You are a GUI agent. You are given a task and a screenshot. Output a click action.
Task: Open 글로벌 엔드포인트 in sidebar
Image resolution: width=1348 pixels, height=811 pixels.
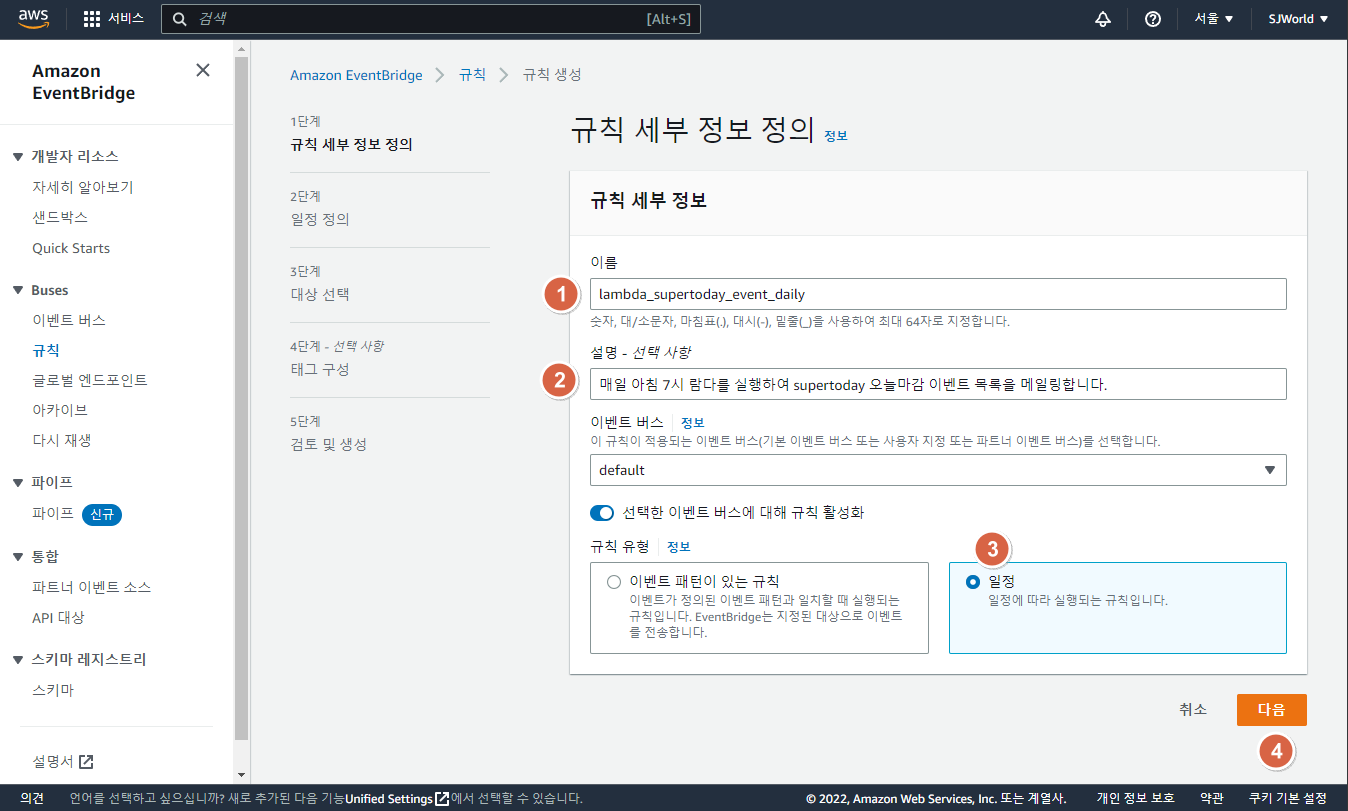[x=90, y=380]
